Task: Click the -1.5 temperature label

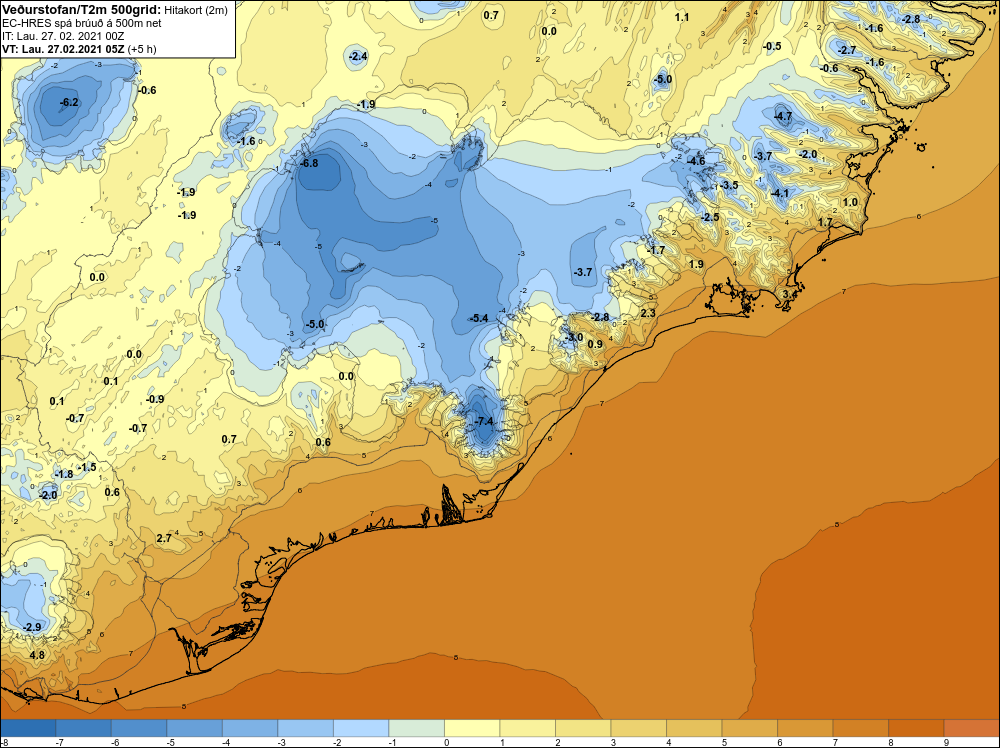Action: click(87, 467)
